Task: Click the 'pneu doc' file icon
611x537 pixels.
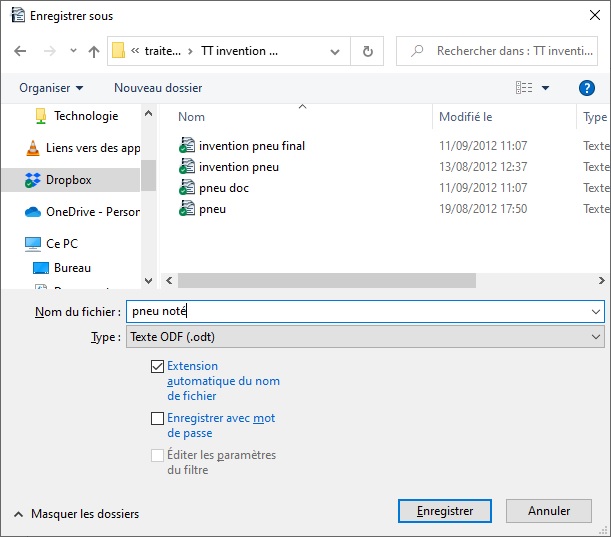Action: [186, 188]
